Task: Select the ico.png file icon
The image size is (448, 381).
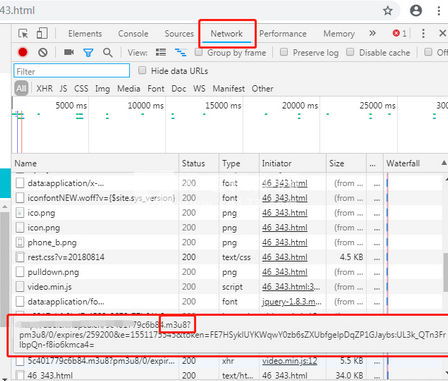Action: pyautogui.click(x=20, y=213)
